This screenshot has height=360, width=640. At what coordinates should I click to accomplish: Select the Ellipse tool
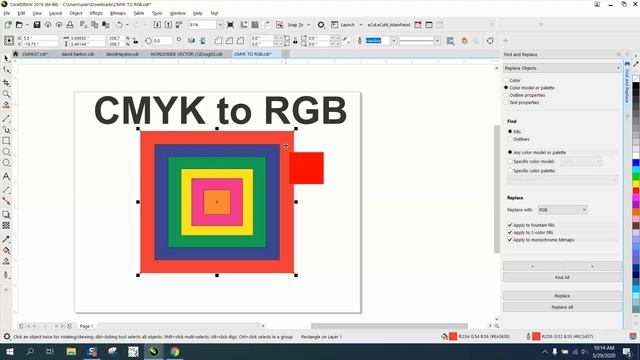pyautogui.click(x=6, y=152)
